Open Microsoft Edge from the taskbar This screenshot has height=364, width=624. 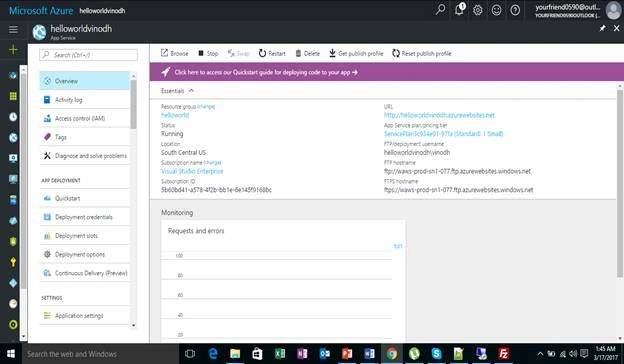point(213,354)
